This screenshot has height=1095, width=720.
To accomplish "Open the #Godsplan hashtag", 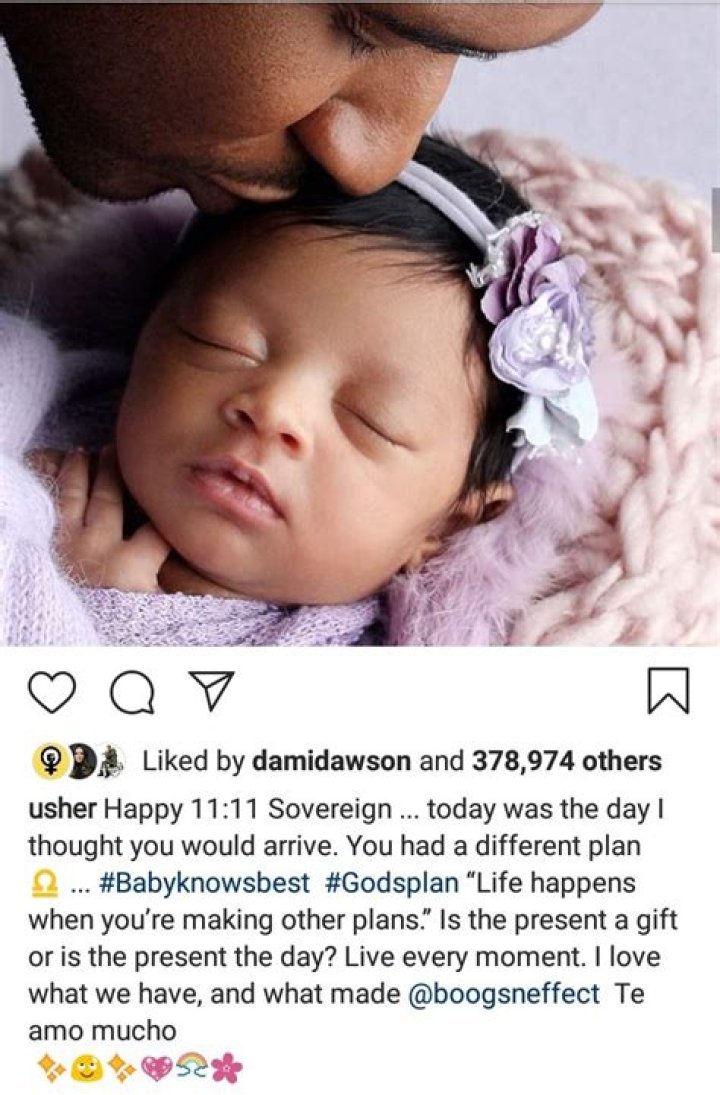I will coord(392,883).
